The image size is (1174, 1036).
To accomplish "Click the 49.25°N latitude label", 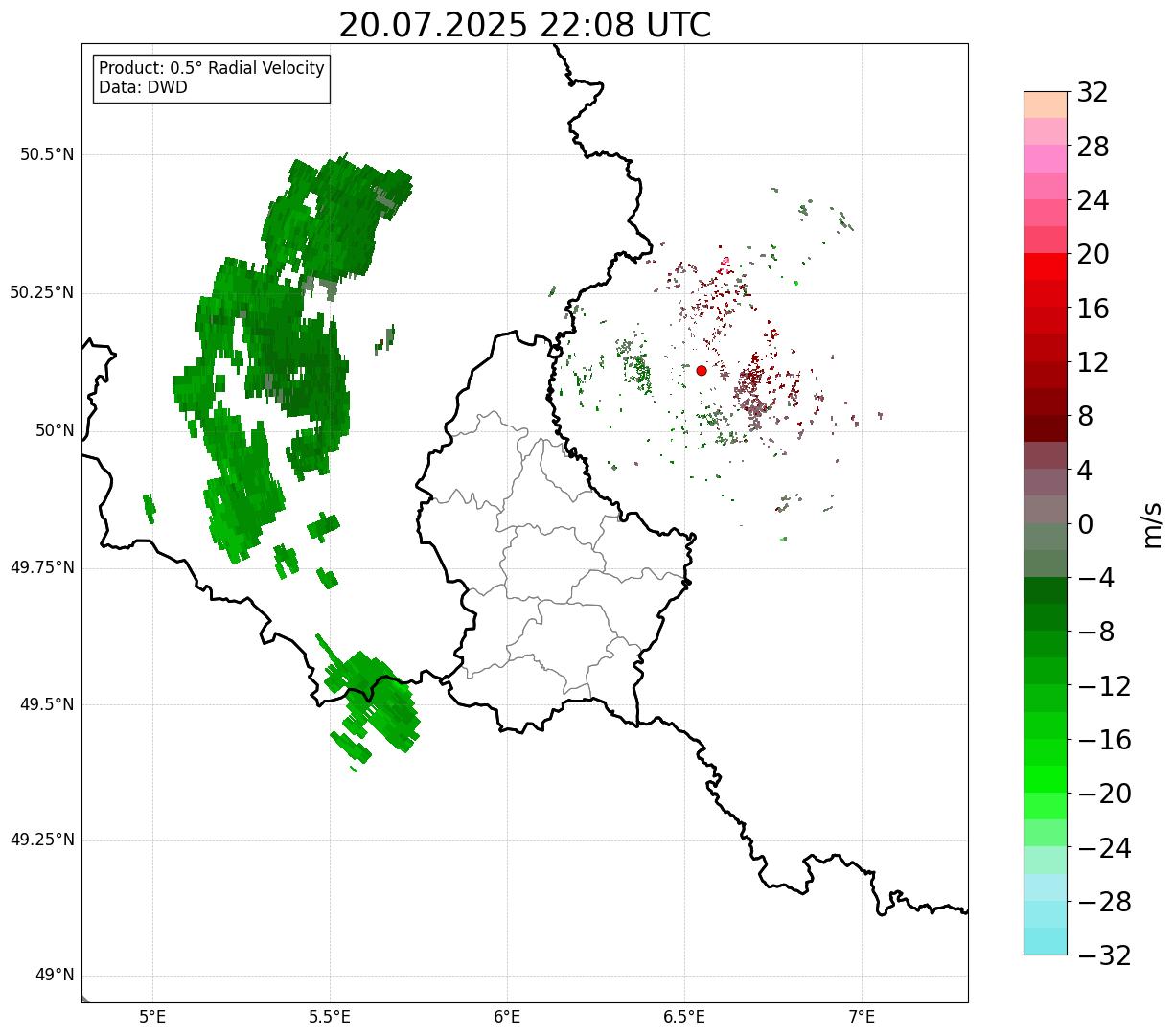I will click(42, 840).
